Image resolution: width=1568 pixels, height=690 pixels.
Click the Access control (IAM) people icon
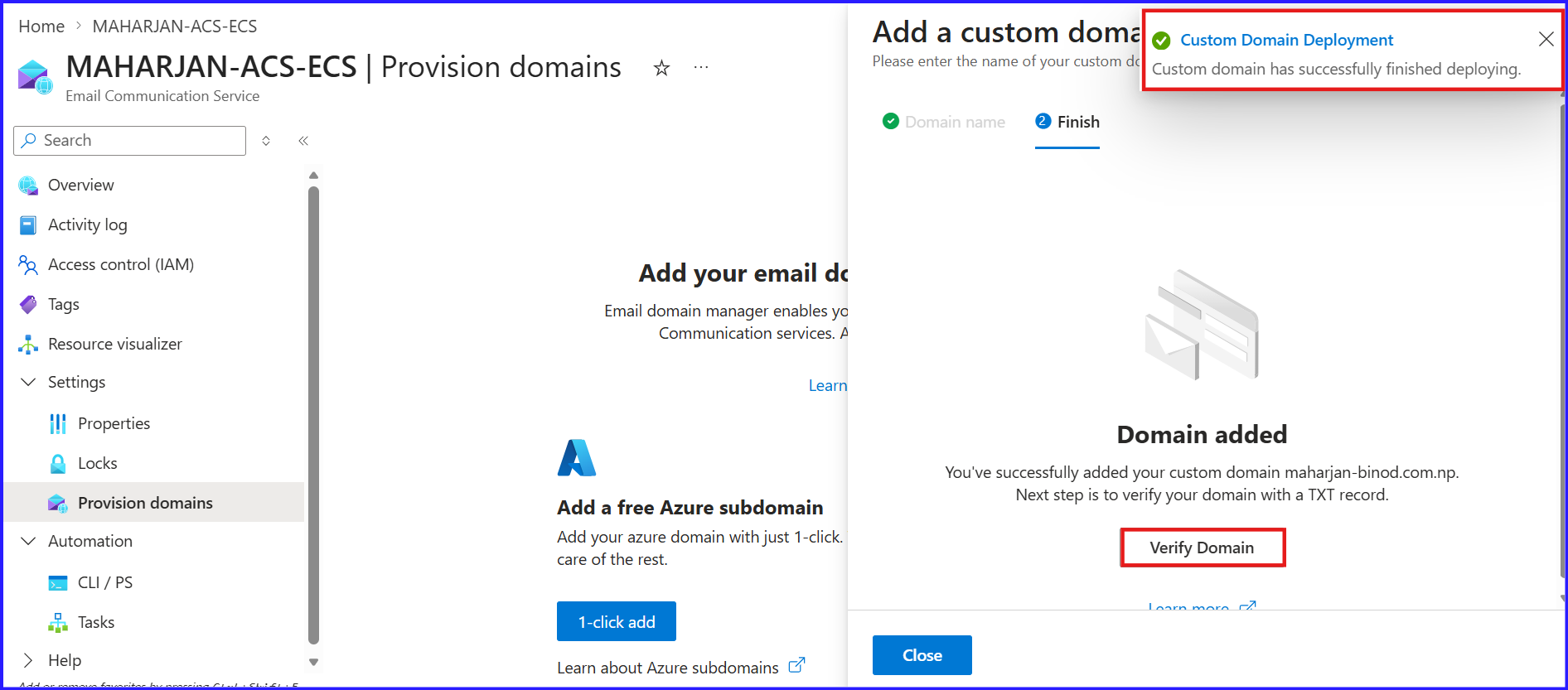[28, 265]
